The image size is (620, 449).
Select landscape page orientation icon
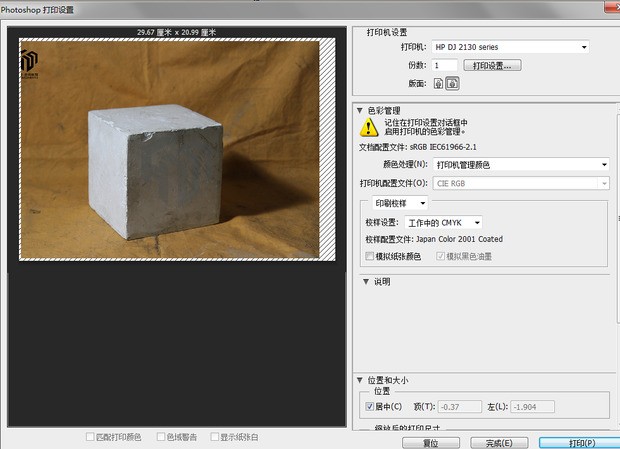coord(452,83)
